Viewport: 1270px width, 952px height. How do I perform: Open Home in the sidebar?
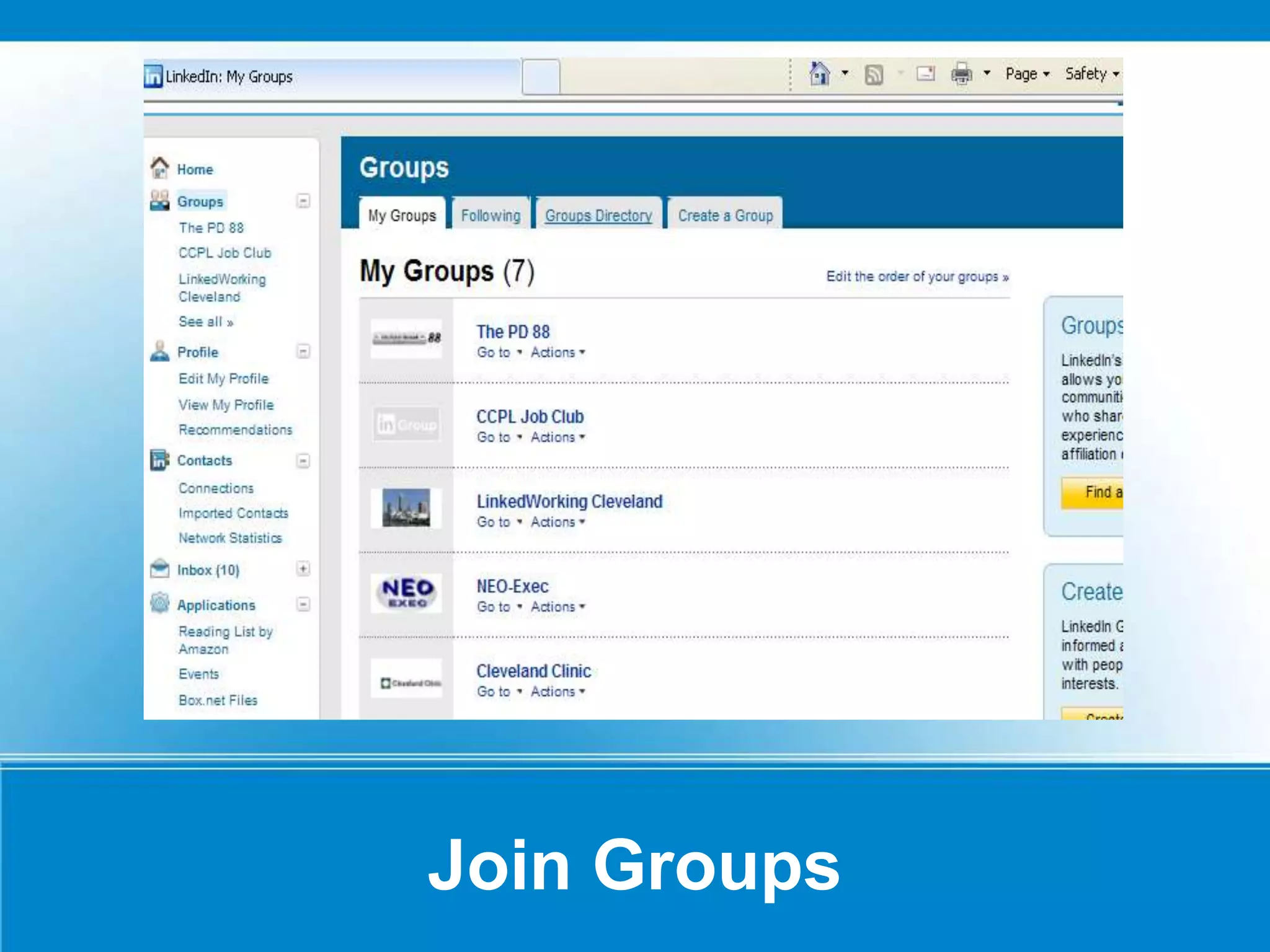coord(195,169)
